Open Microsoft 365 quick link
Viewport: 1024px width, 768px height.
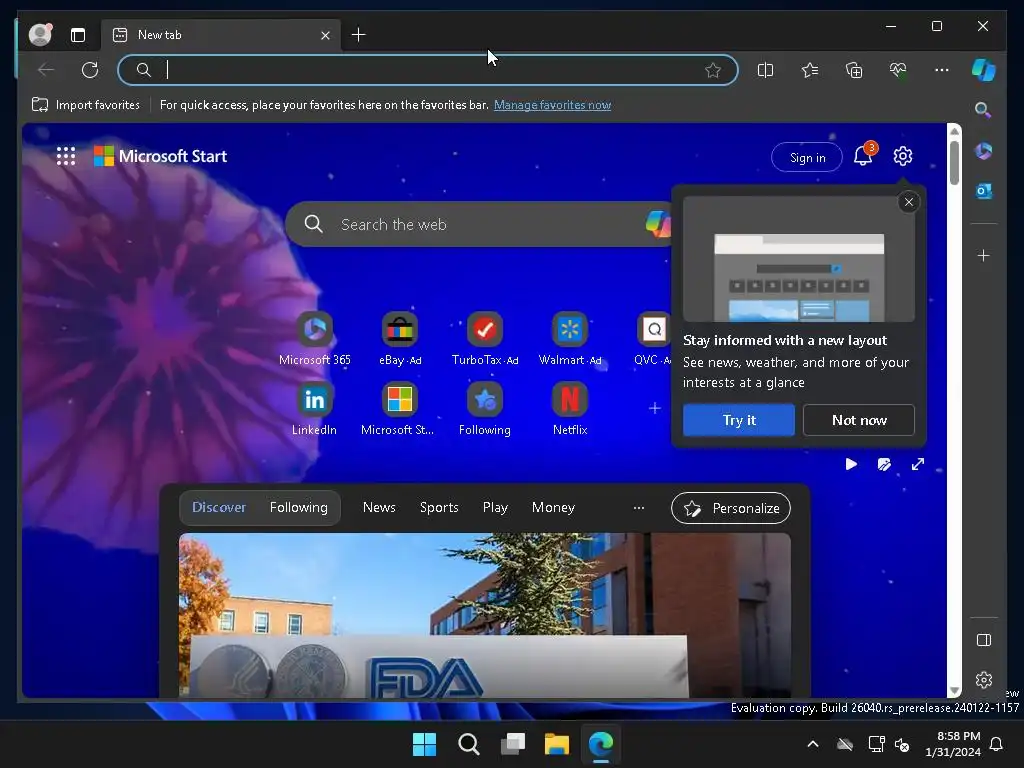point(315,340)
